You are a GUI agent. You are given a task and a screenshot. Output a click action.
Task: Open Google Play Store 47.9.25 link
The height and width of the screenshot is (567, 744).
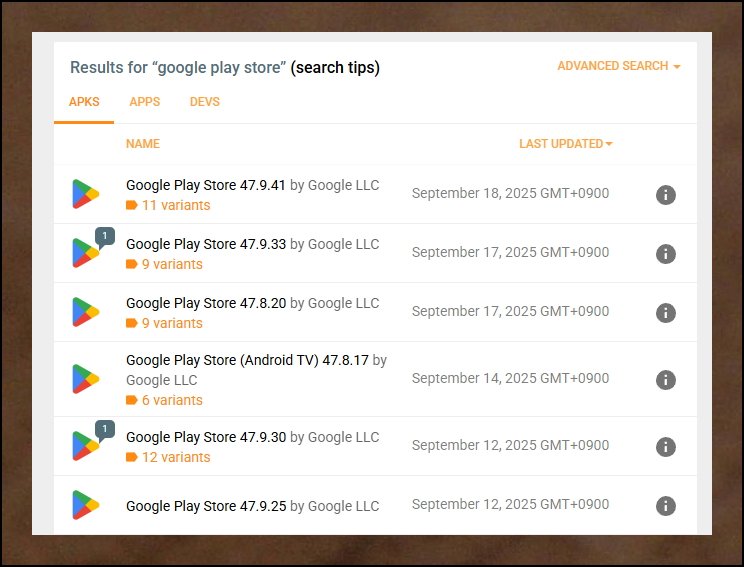[x=205, y=506]
